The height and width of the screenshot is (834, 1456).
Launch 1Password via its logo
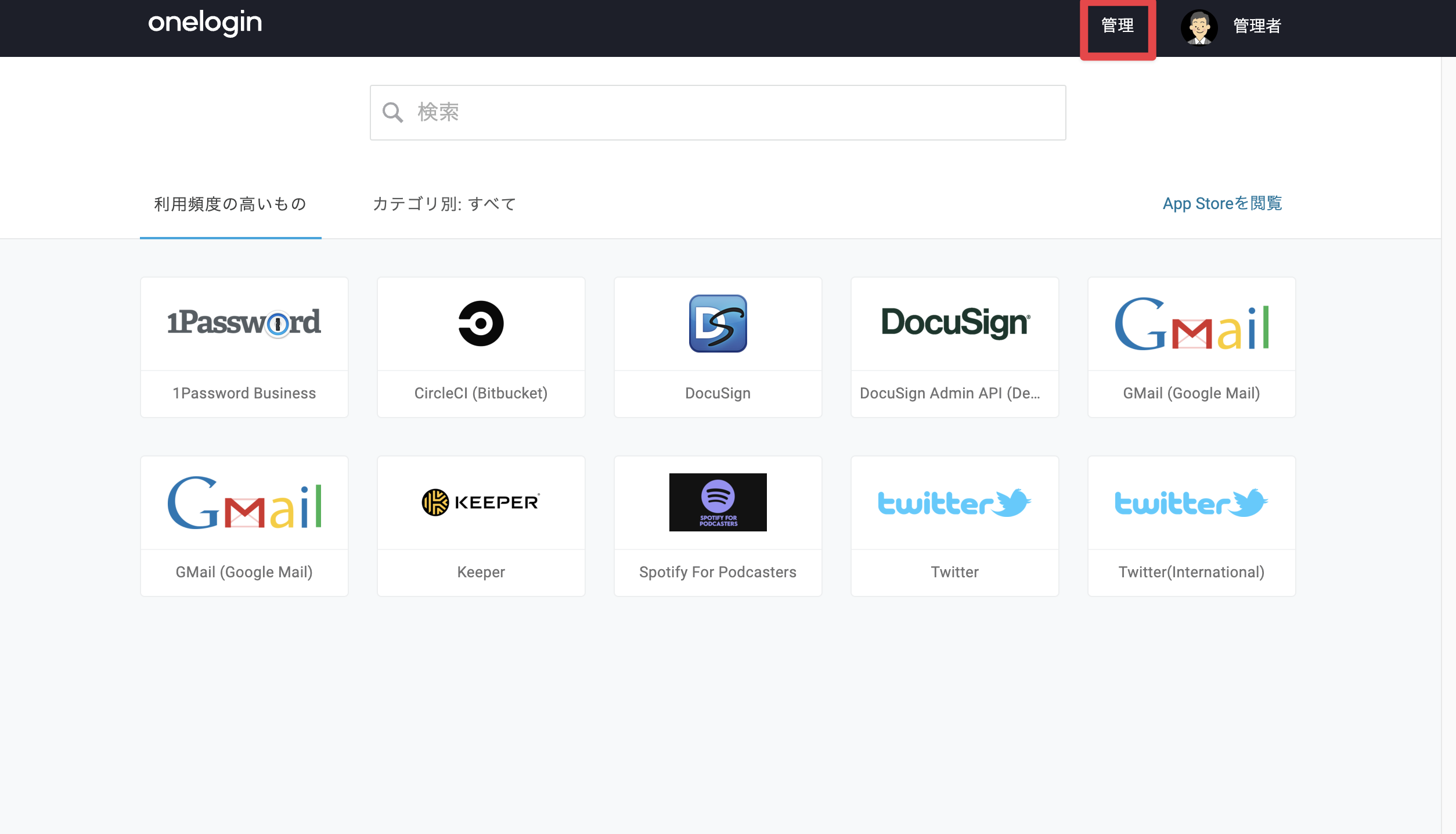tap(244, 323)
